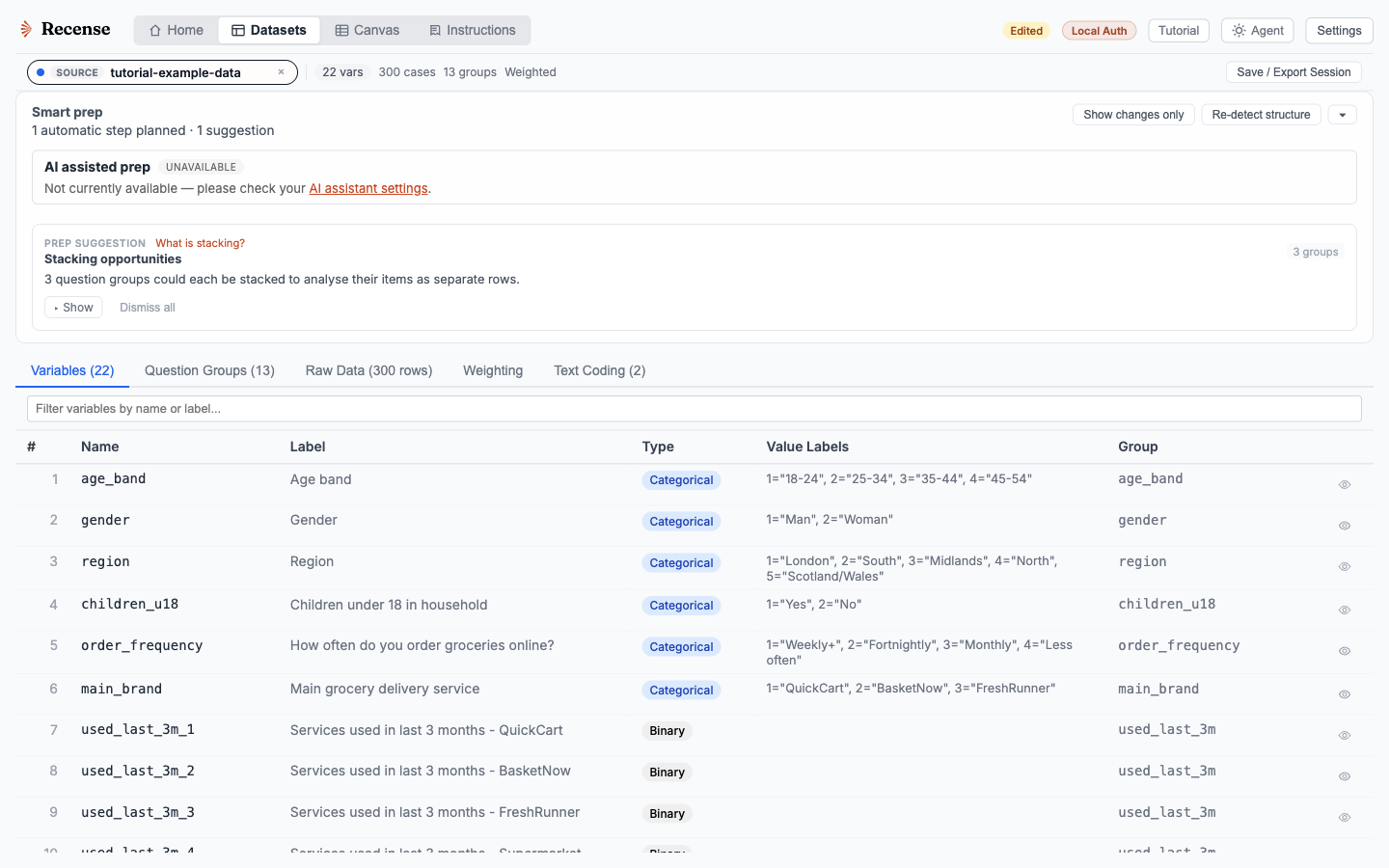Select the age_band variable name

(113, 479)
